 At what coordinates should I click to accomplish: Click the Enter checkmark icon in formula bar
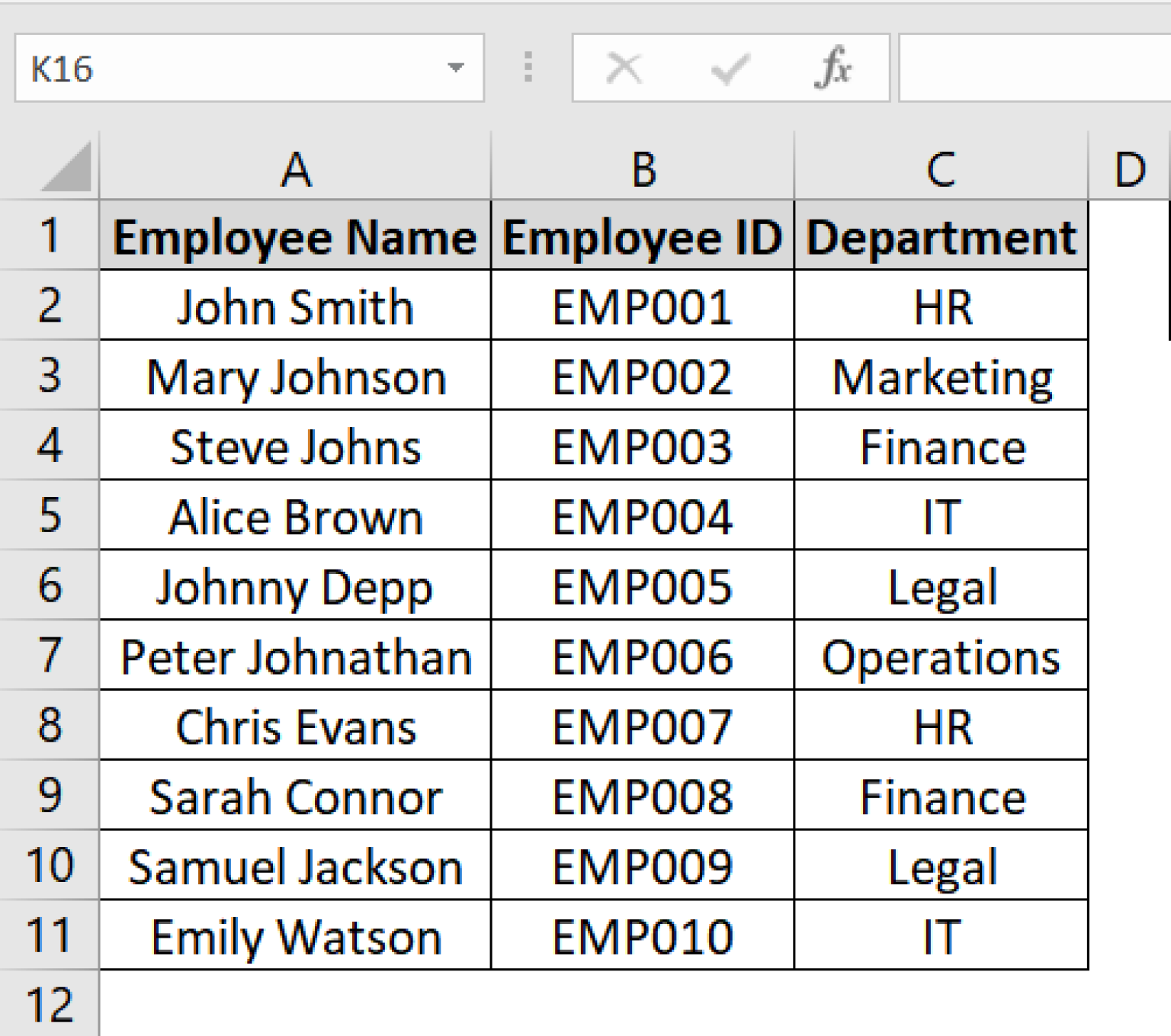(729, 67)
